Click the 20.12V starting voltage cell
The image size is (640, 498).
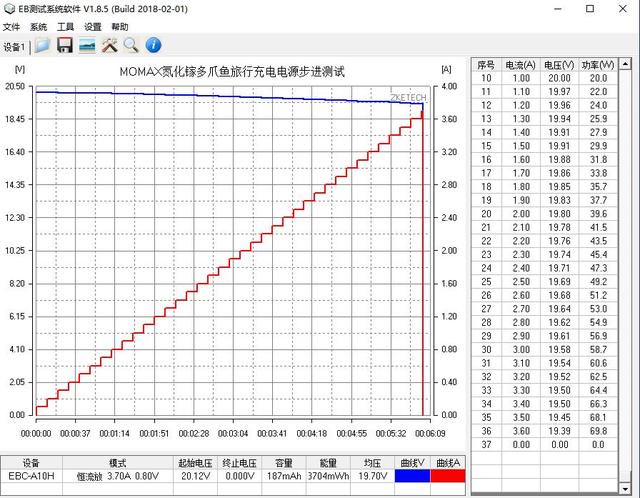[196, 476]
